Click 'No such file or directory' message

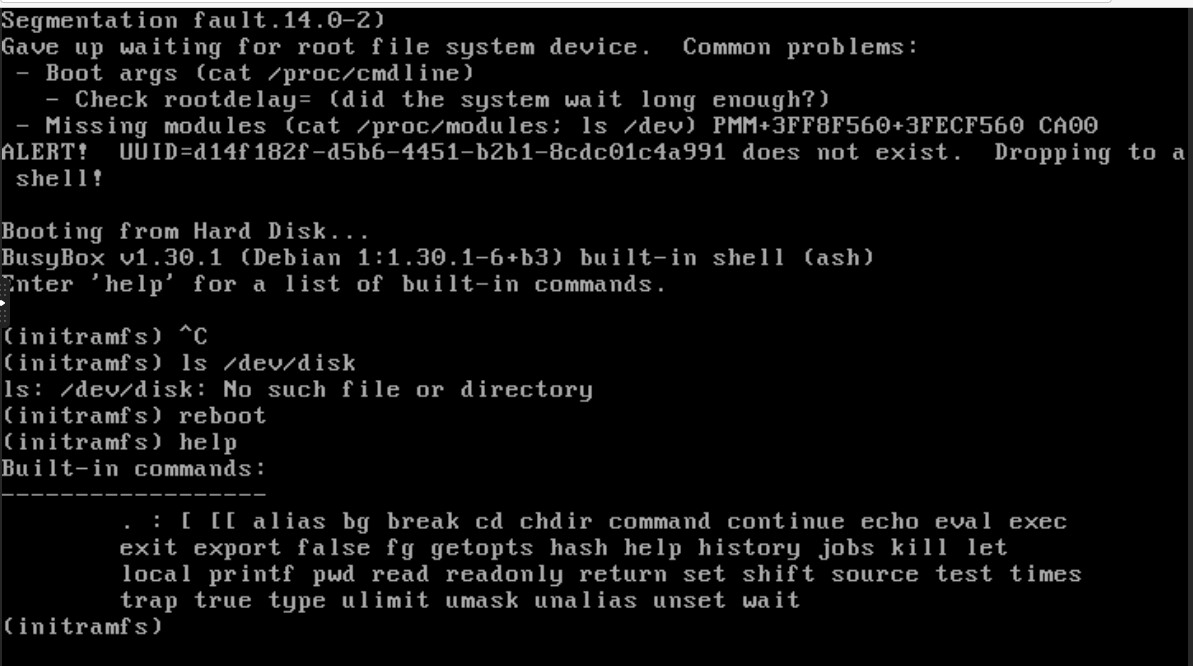pos(407,390)
